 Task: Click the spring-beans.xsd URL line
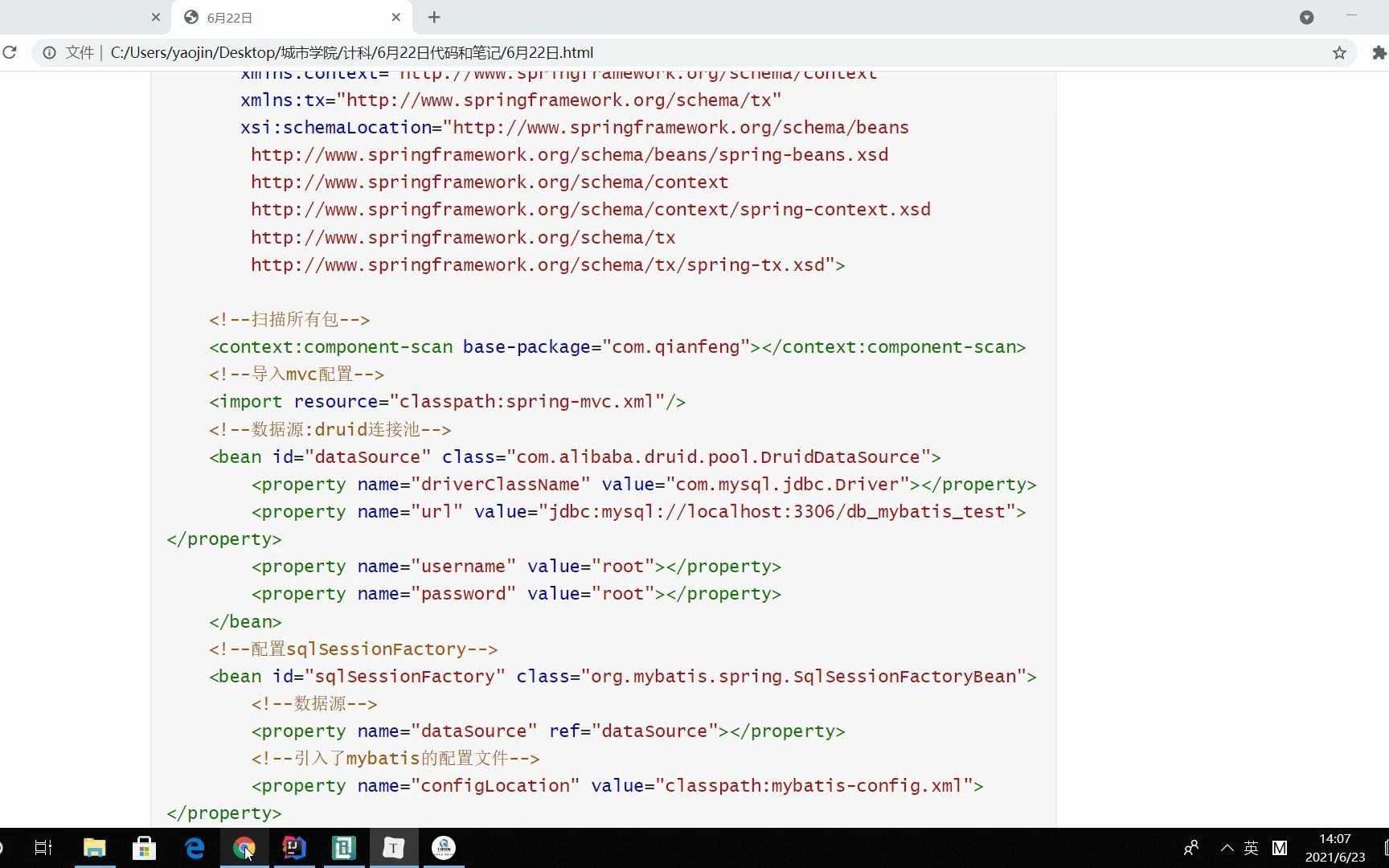(569, 155)
